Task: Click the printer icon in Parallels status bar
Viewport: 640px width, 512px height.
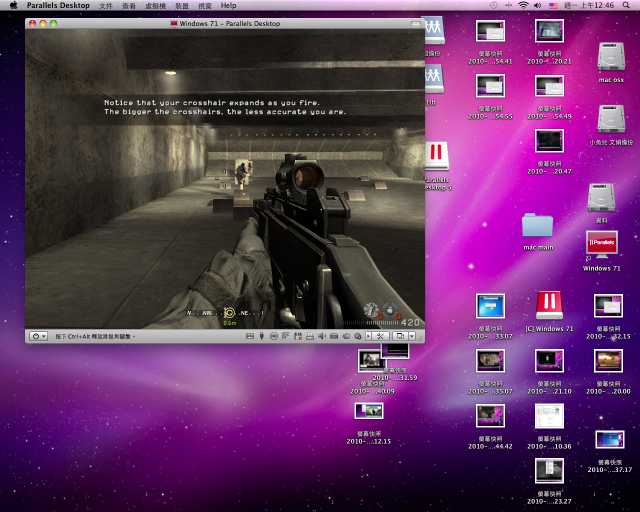Action: point(310,336)
